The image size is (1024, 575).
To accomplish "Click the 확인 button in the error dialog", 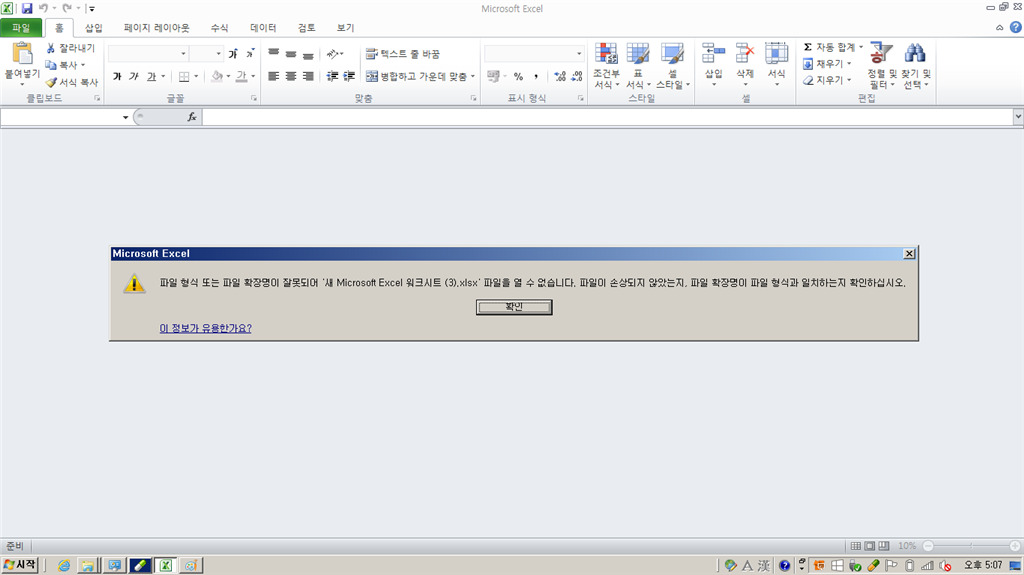I will point(514,306).
